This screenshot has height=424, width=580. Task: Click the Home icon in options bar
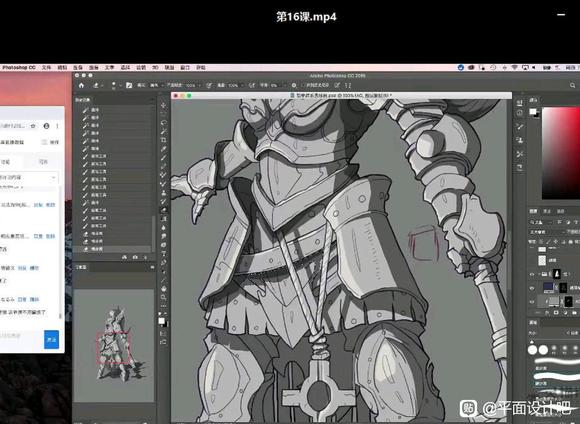tap(81, 85)
